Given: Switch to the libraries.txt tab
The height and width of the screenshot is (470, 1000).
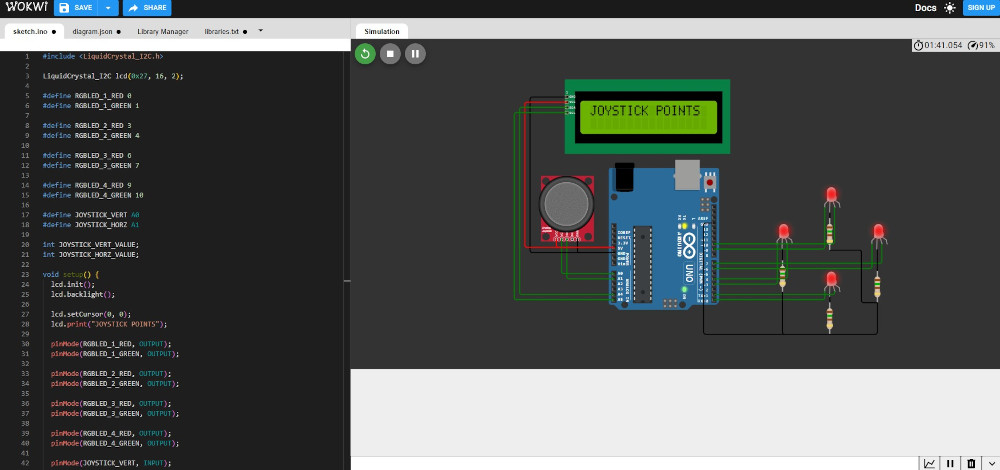Looking at the screenshot, I should [x=225, y=31].
